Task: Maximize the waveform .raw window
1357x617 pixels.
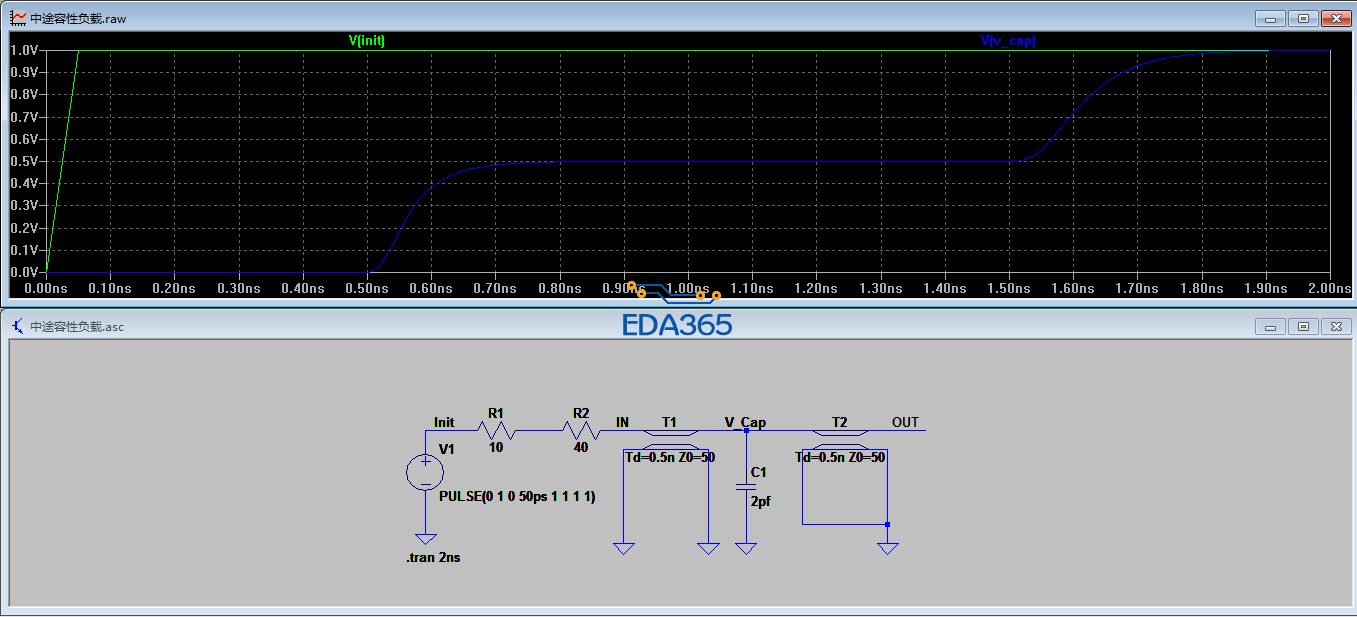Action: click(1303, 18)
